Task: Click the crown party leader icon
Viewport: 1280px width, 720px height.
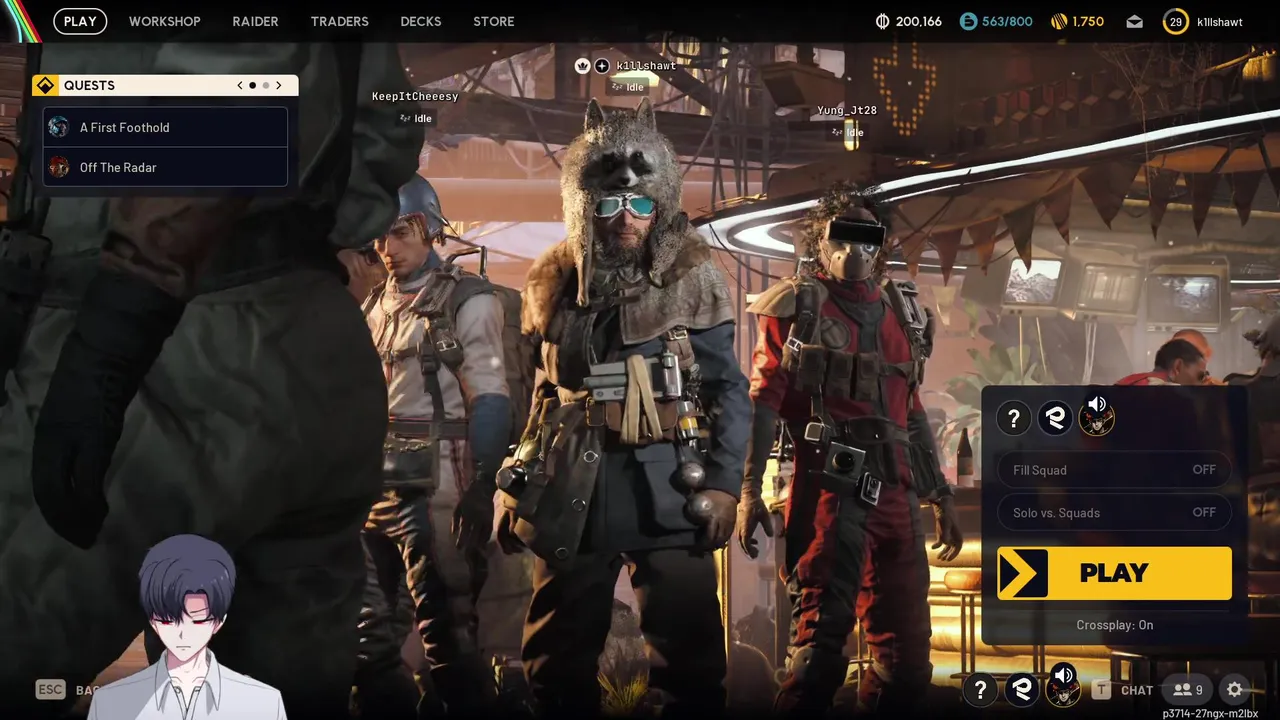Action: point(583,65)
